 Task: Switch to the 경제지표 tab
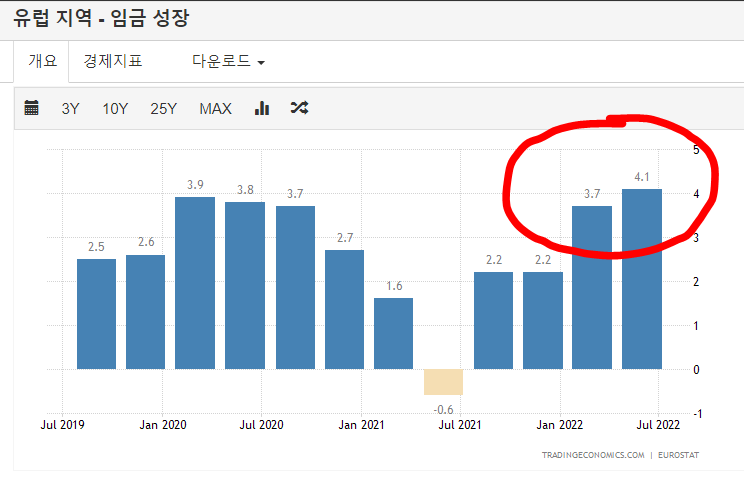tap(113, 61)
